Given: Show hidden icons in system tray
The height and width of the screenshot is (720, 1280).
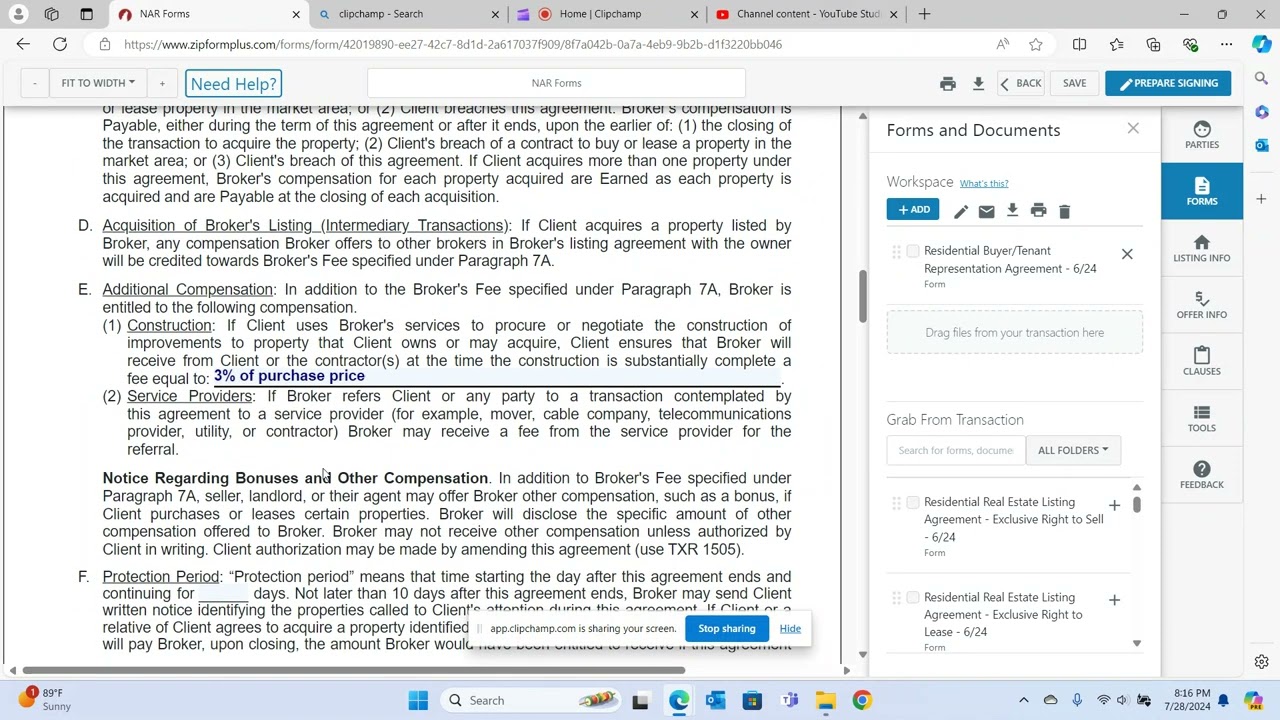Looking at the screenshot, I should coord(1023,700).
